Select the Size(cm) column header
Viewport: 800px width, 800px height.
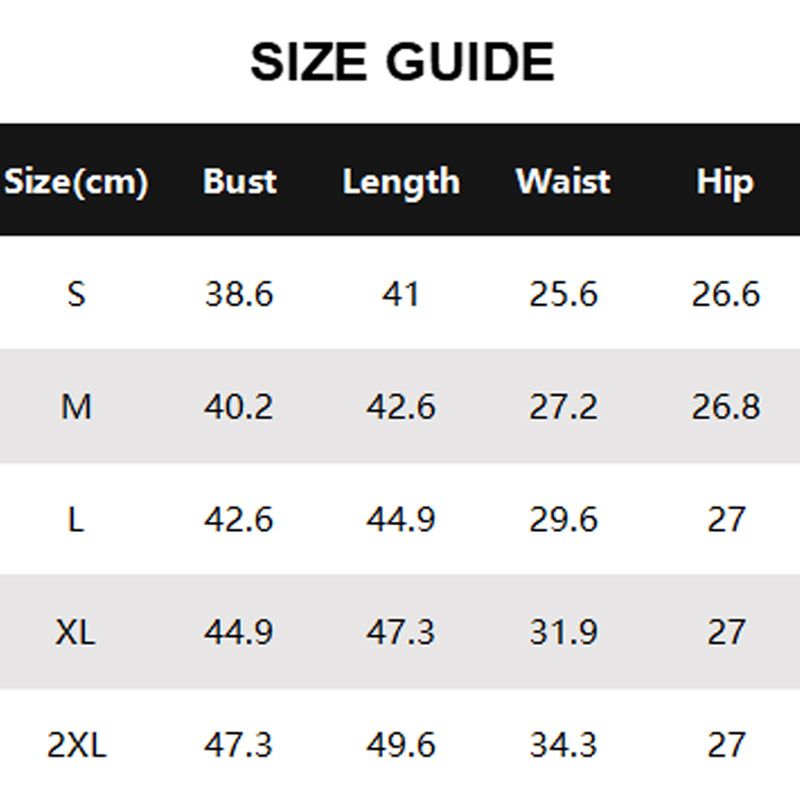76,182
